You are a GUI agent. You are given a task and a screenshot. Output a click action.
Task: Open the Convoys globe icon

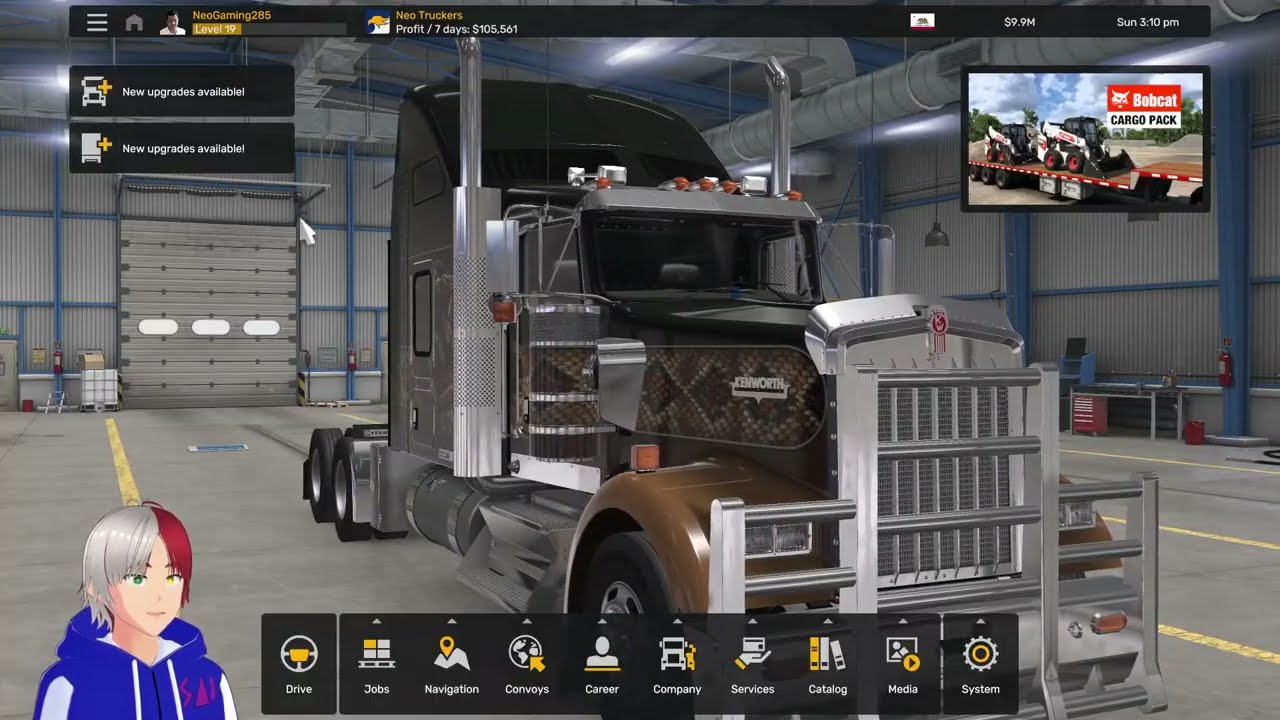tap(527, 654)
